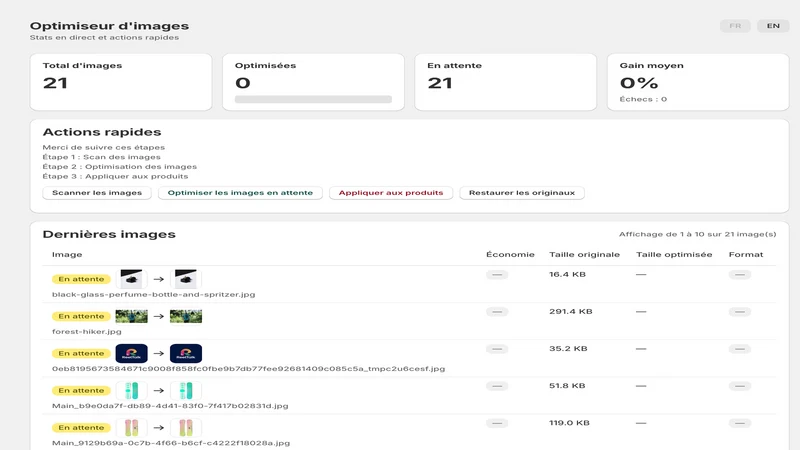This screenshot has height=450, width=800.
Task: Open original thumbnail of Main_b9e0da7f image
Action: pos(132,391)
